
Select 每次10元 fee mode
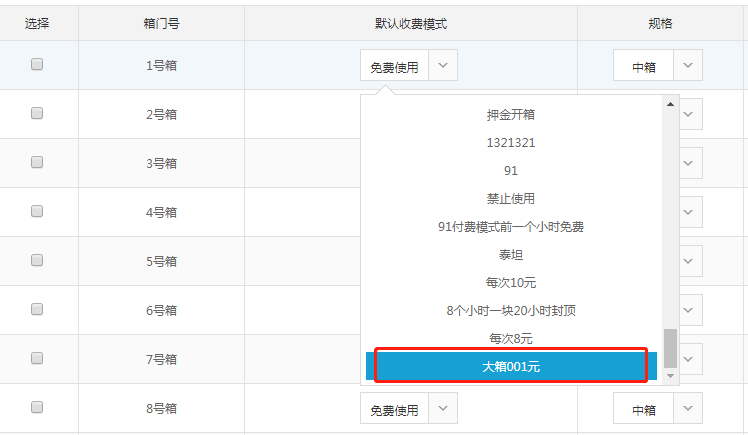511,283
